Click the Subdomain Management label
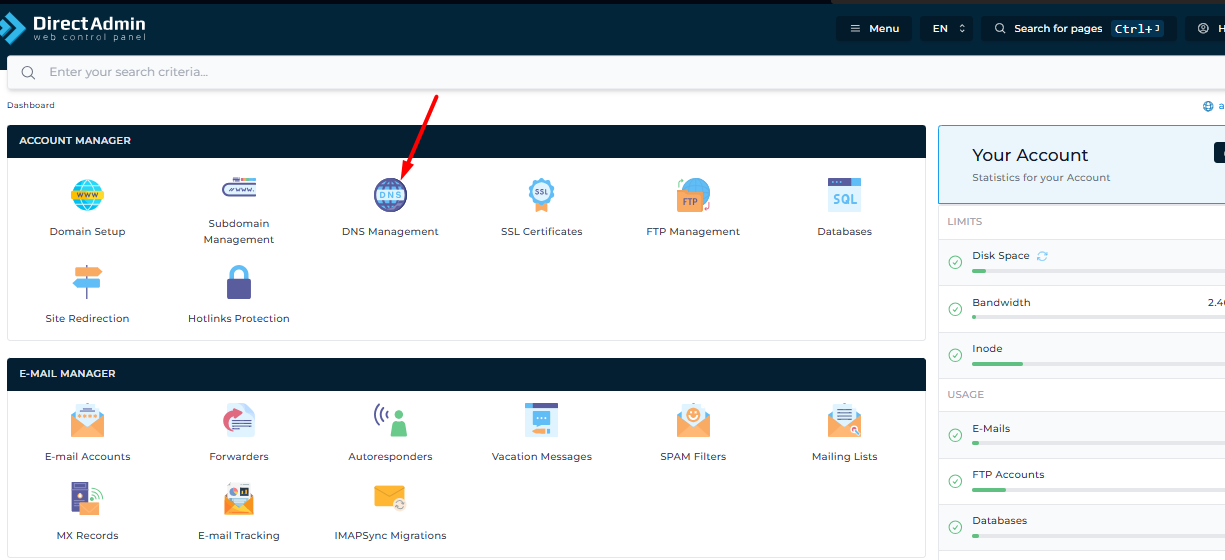 [239, 232]
